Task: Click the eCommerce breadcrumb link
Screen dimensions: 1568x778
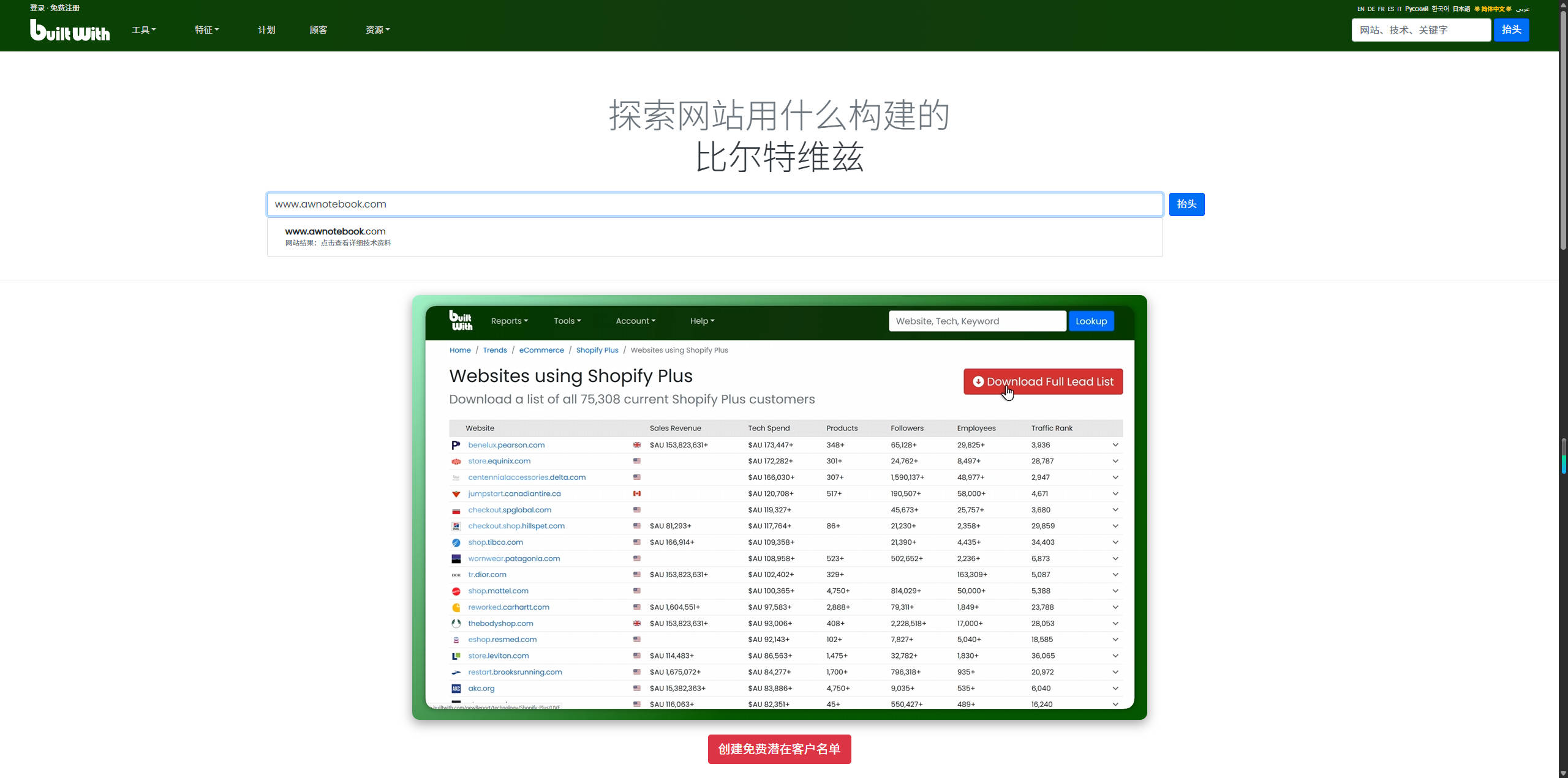Action: click(x=541, y=350)
